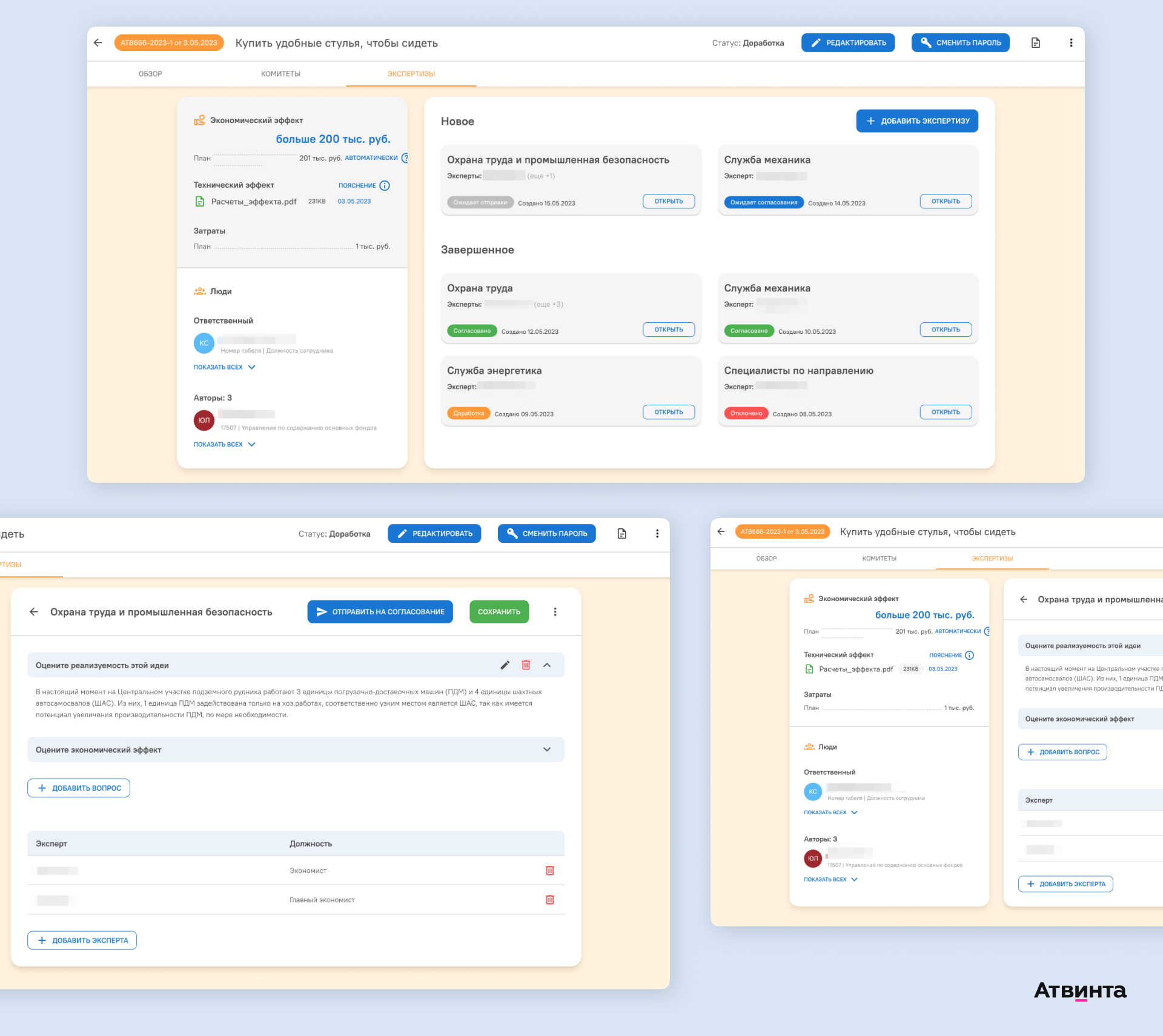Go back using bottom-right window header arrow
Viewport: 1163px width, 1036px height.
coord(721,532)
